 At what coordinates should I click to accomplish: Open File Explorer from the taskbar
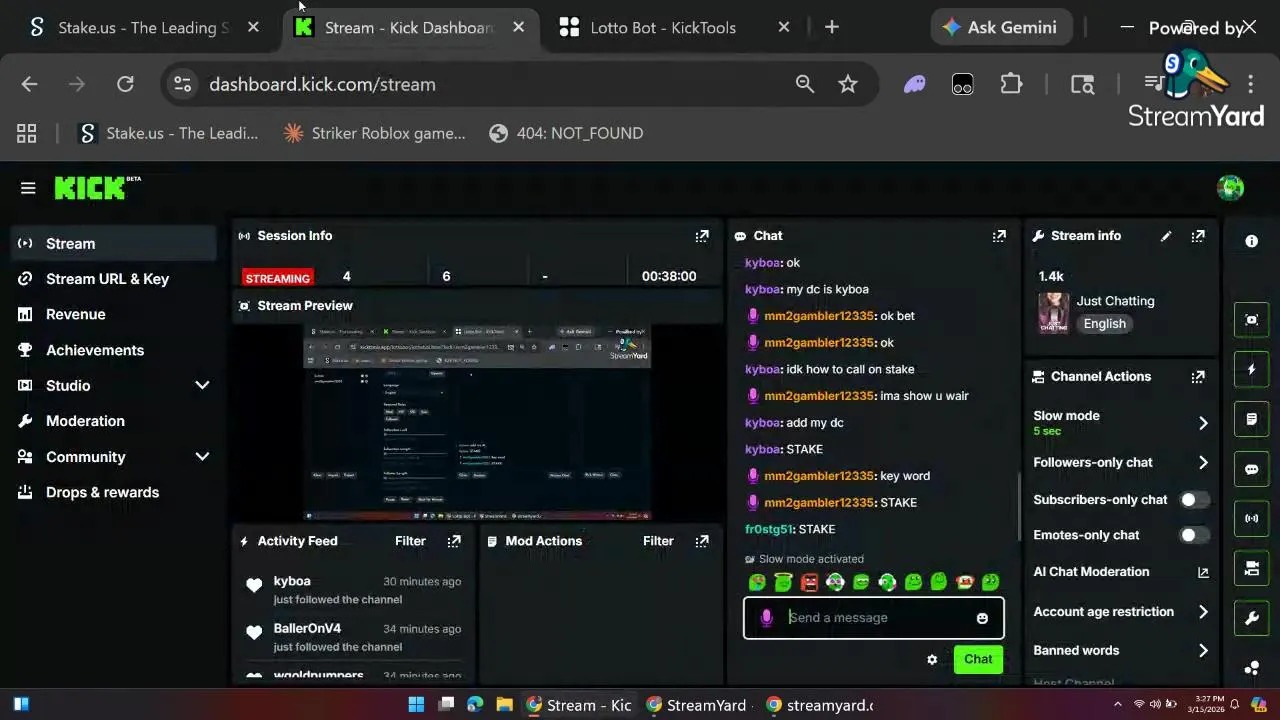coord(504,705)
